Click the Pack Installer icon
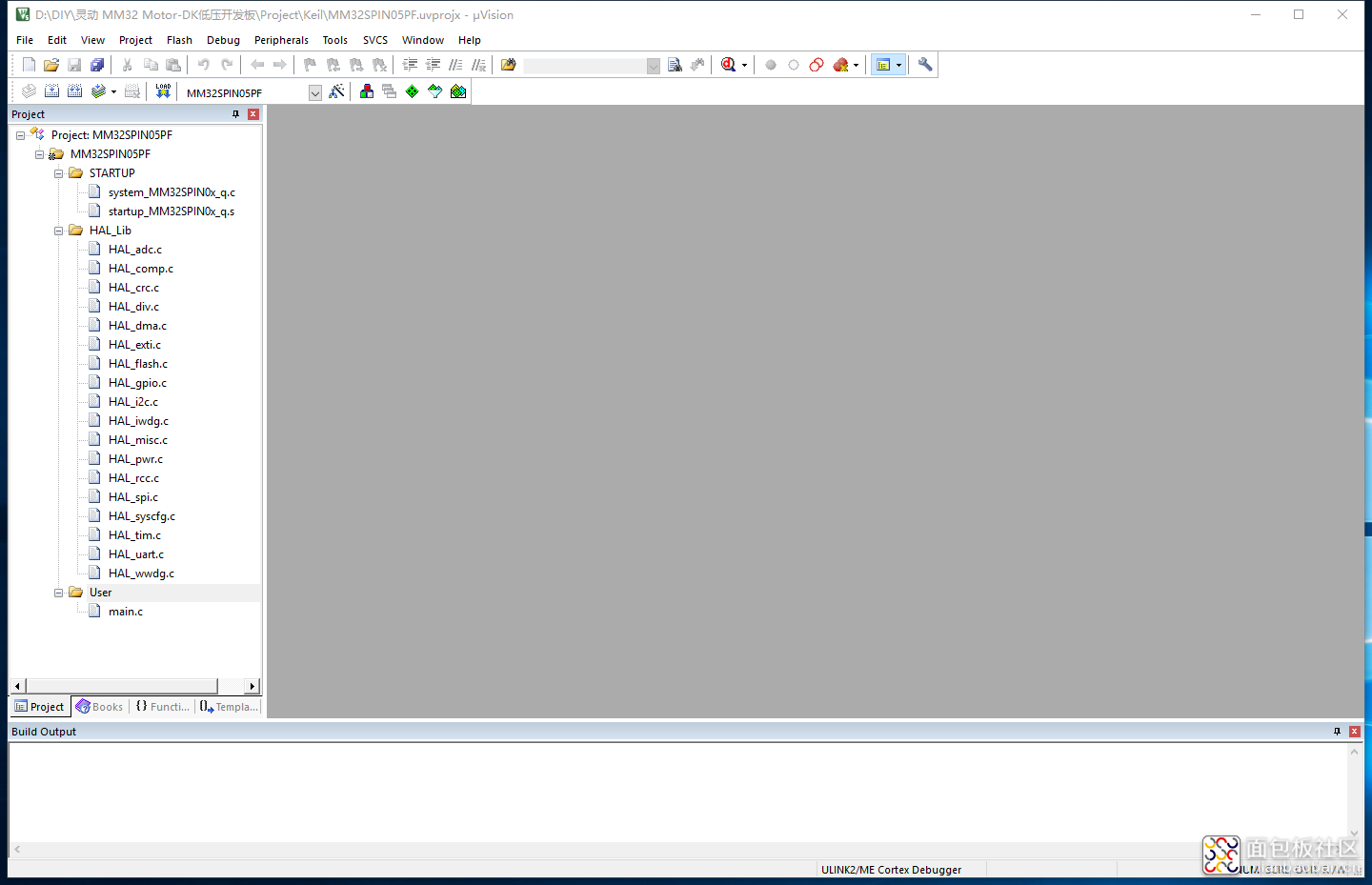 (x=458, y=91)
